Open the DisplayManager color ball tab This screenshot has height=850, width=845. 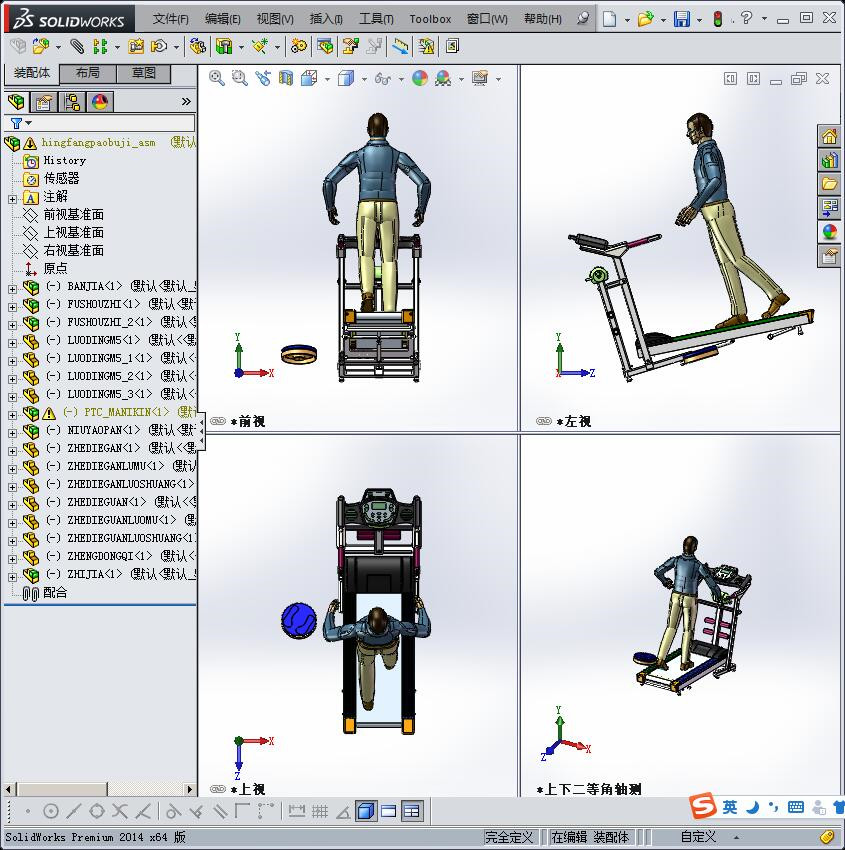pyautogui.click(x=100, y=101)
